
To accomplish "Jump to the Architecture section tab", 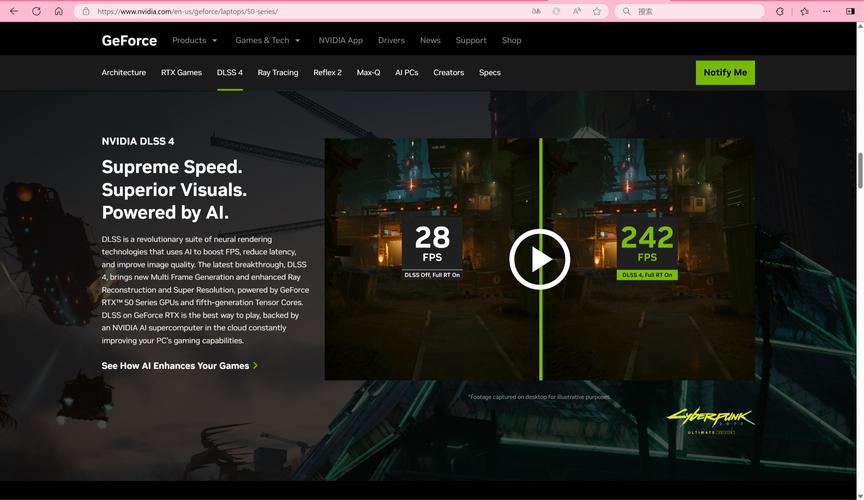I will [x=123, y=72].
